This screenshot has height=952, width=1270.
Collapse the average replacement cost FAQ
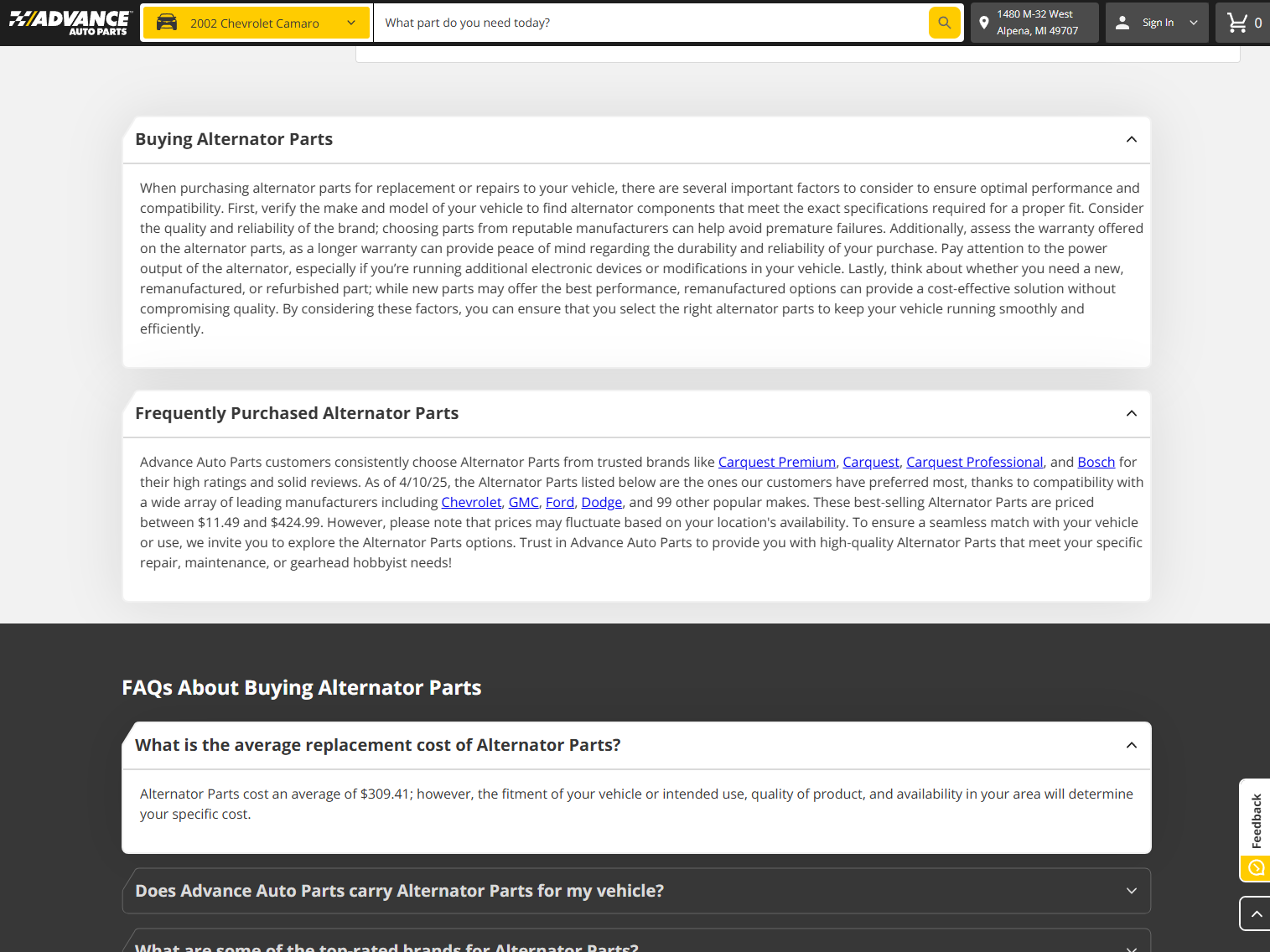[x=1132, y=745]
